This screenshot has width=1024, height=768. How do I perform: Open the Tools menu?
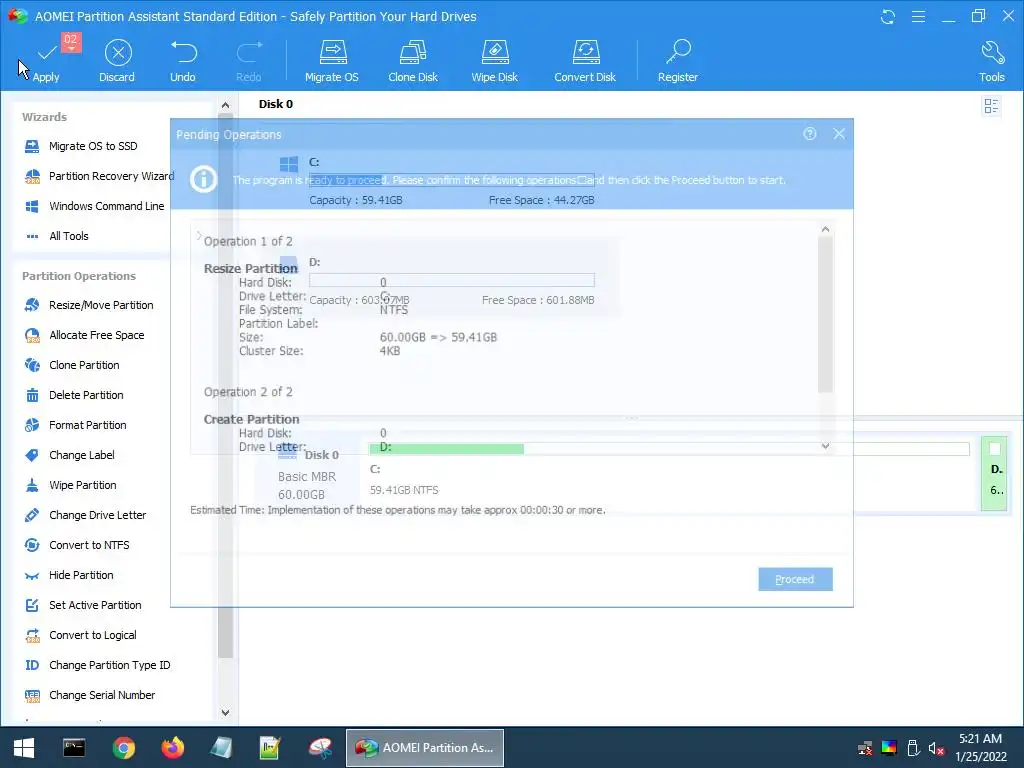(991, 62)
